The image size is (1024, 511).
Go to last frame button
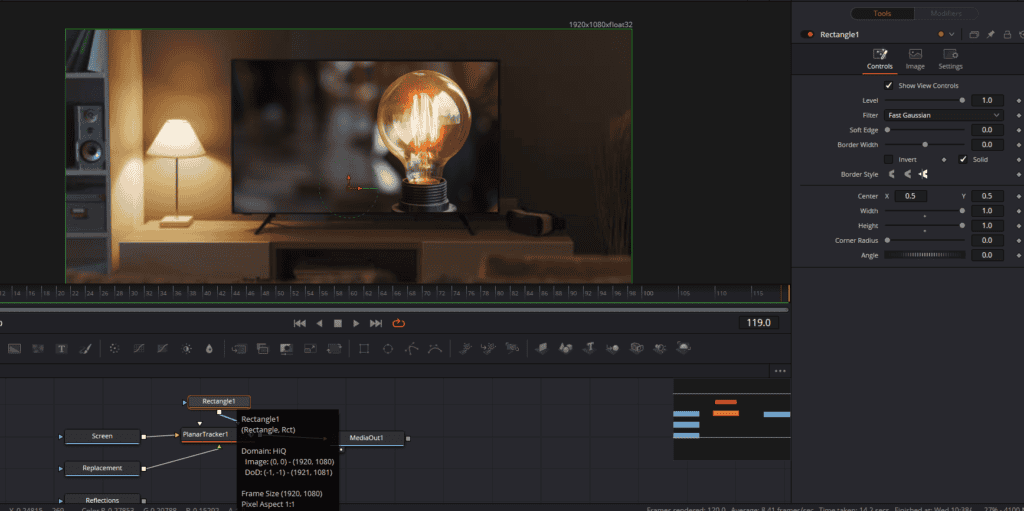click(376, 323)
